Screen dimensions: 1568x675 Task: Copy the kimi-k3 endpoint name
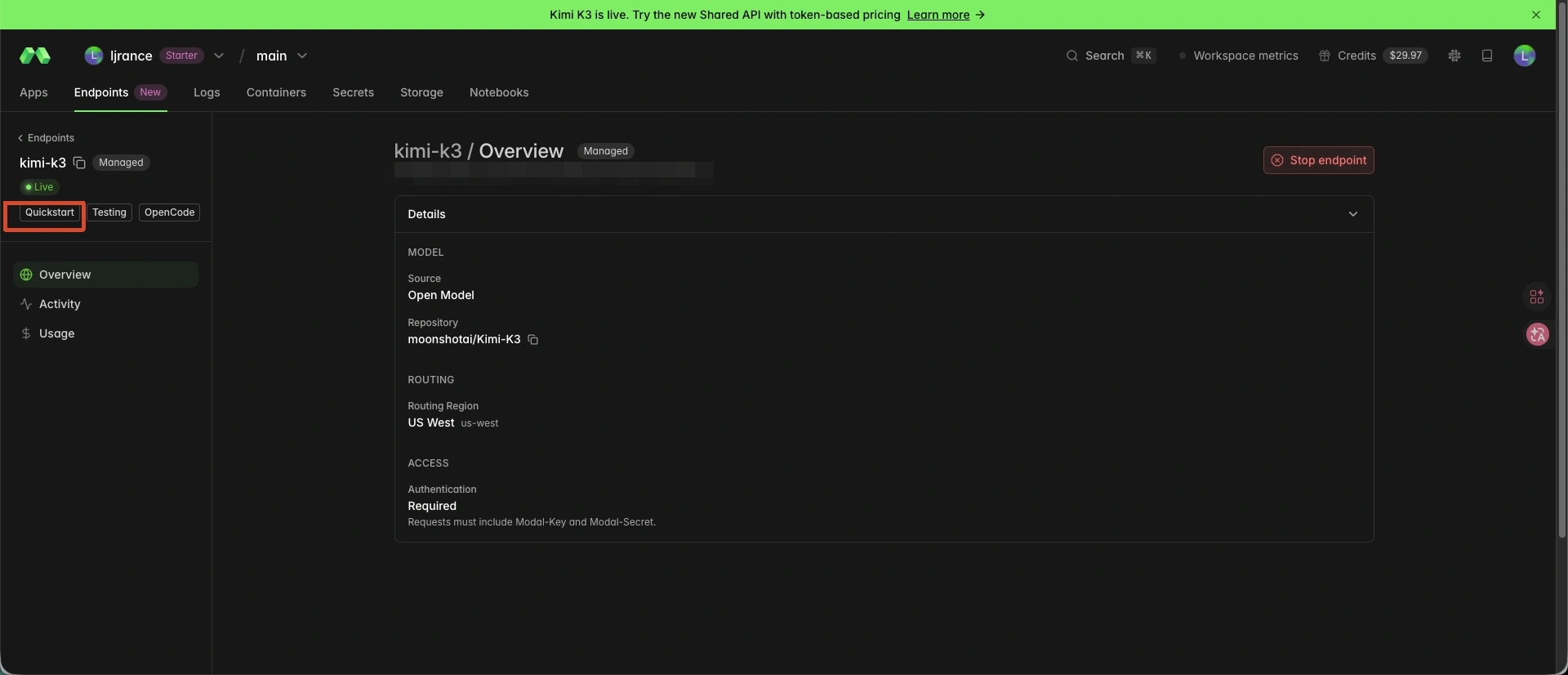[79, 163]
